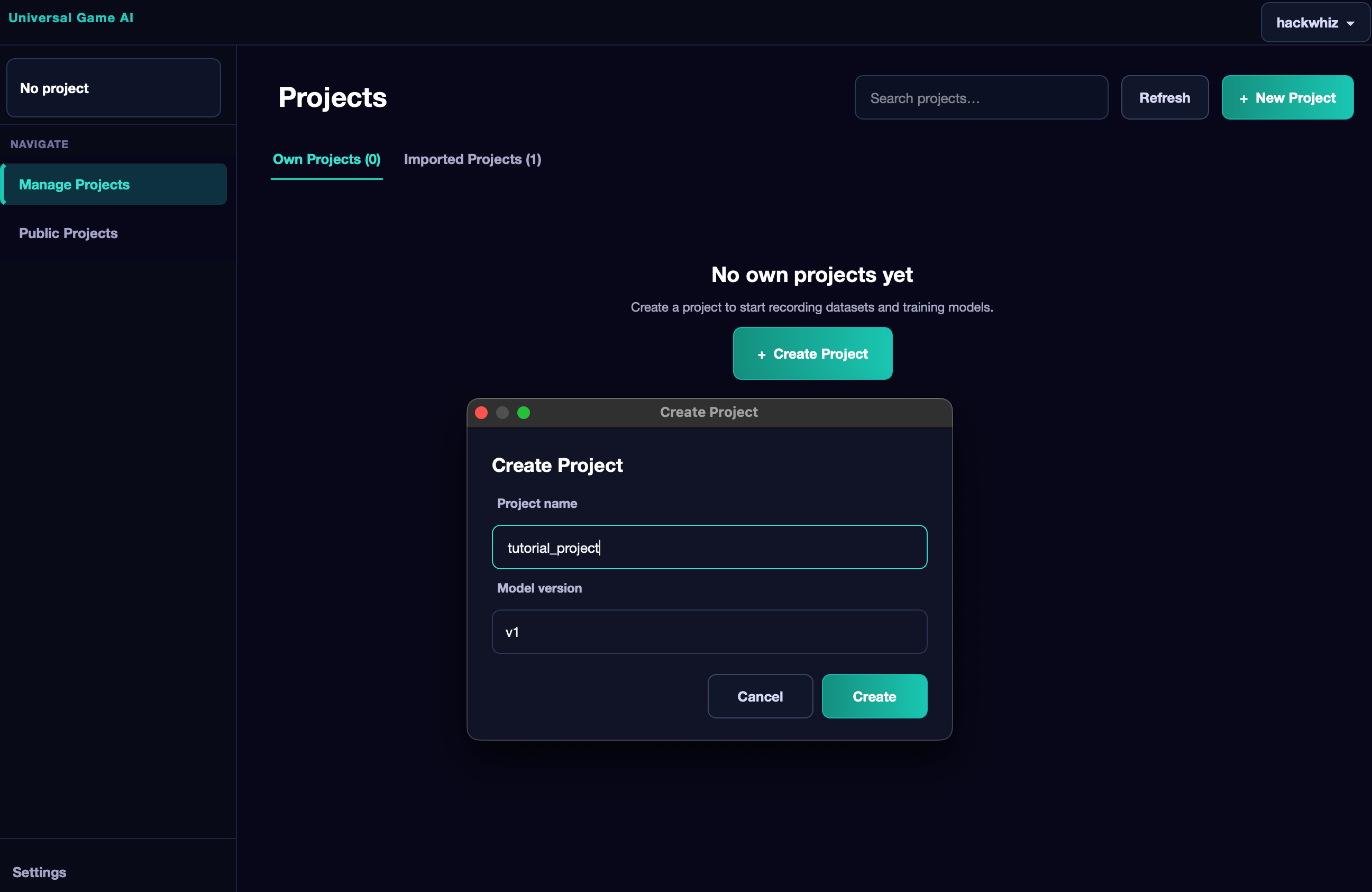Viewport: 1372px width, 892px height.
Task: Click the green zoom window button
Action: (x=524, y=413)
